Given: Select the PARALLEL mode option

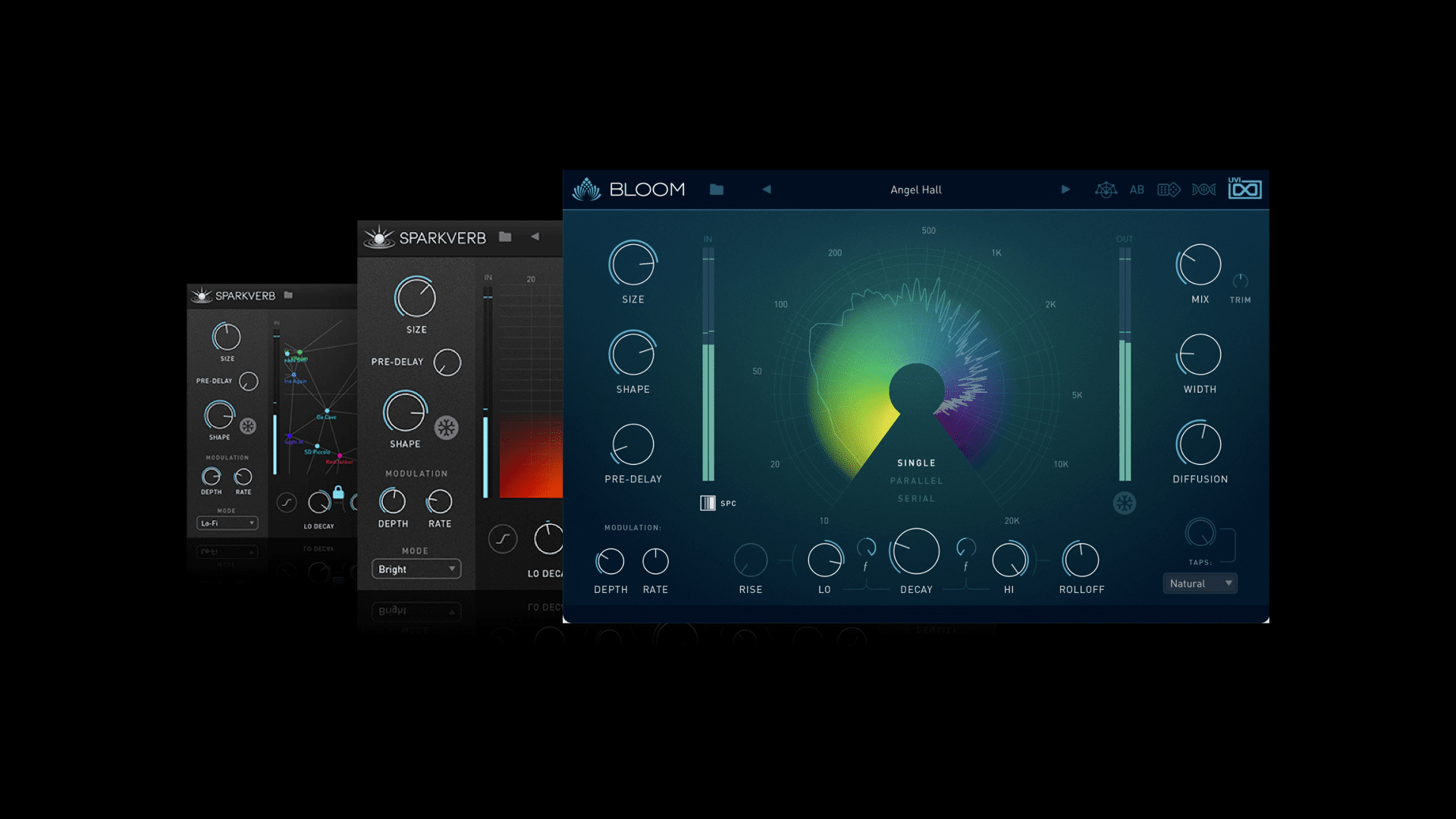Looking at the screenshot, I should click(x=916, y=481).
